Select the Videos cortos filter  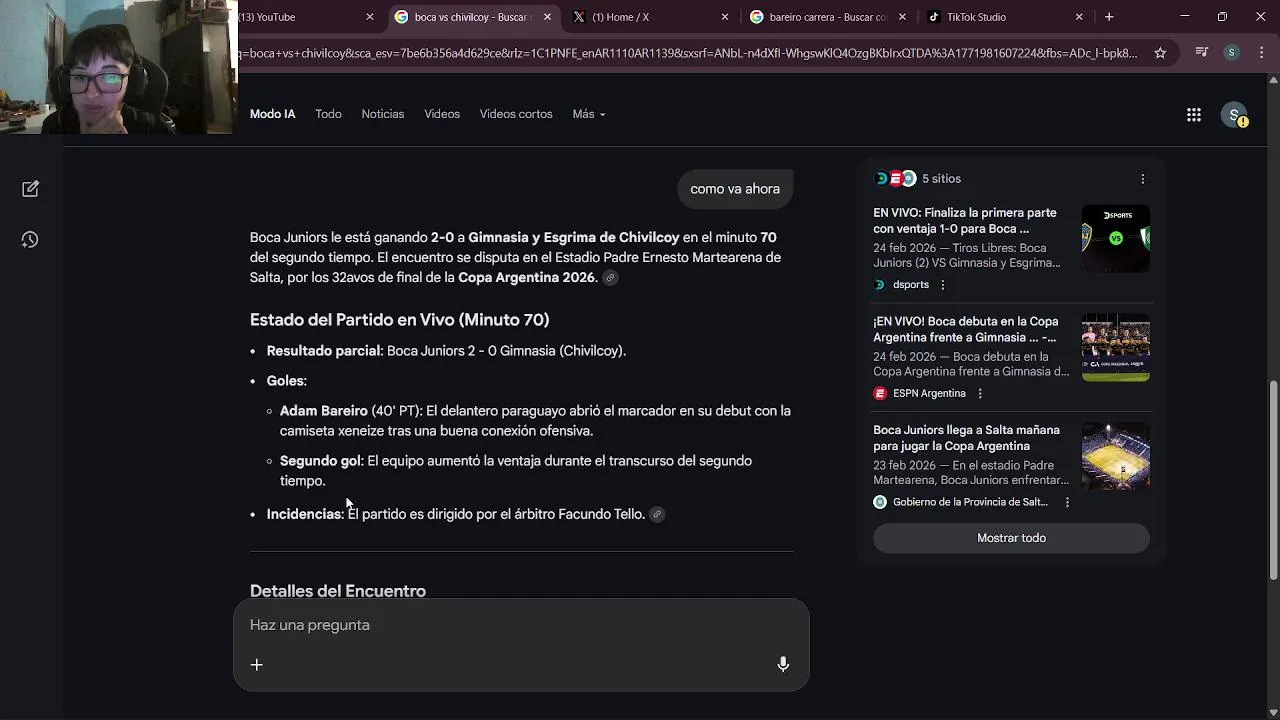(516, 114)
